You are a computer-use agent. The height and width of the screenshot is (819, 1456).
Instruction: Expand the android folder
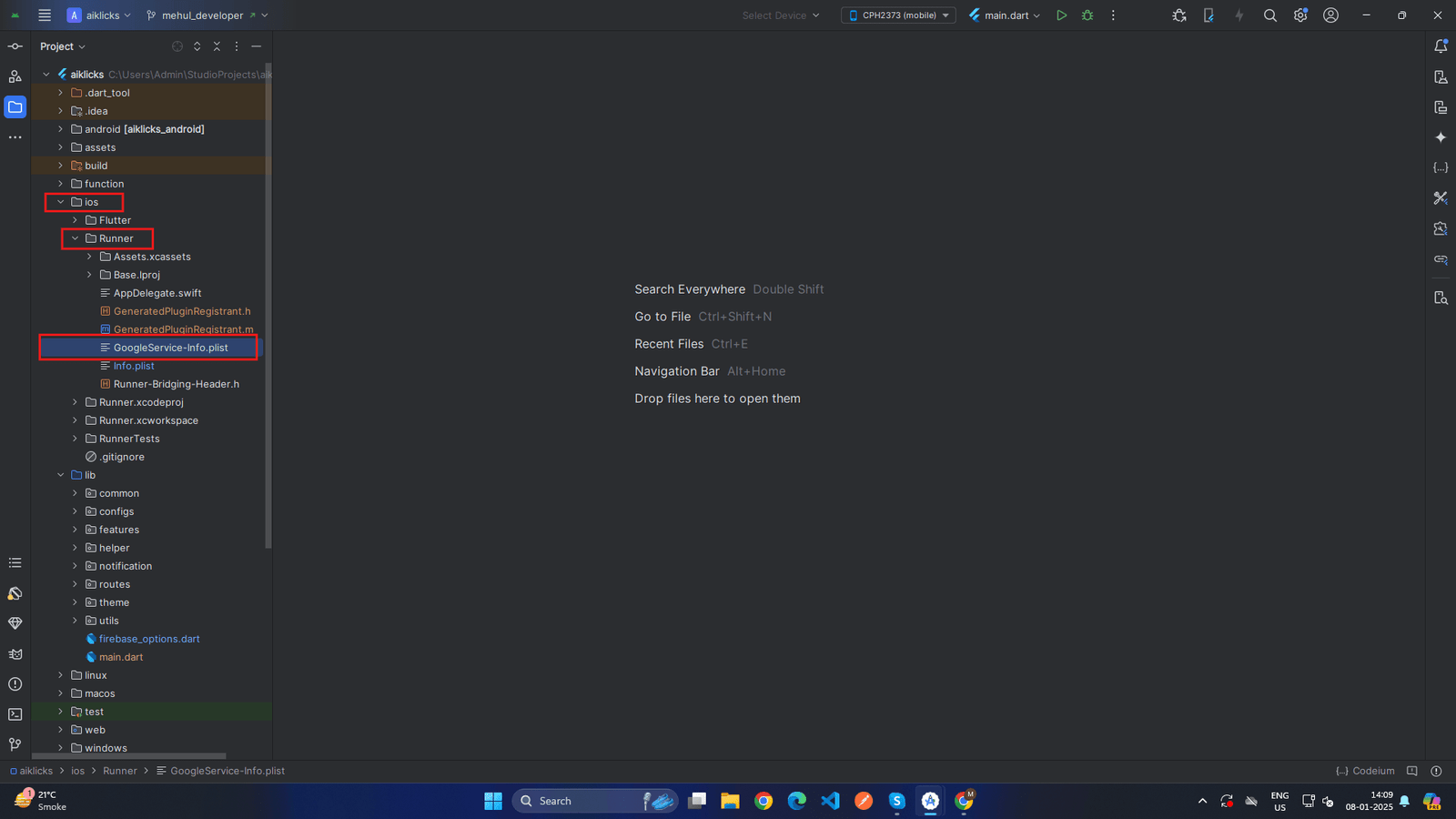click(x=61, y=129)
